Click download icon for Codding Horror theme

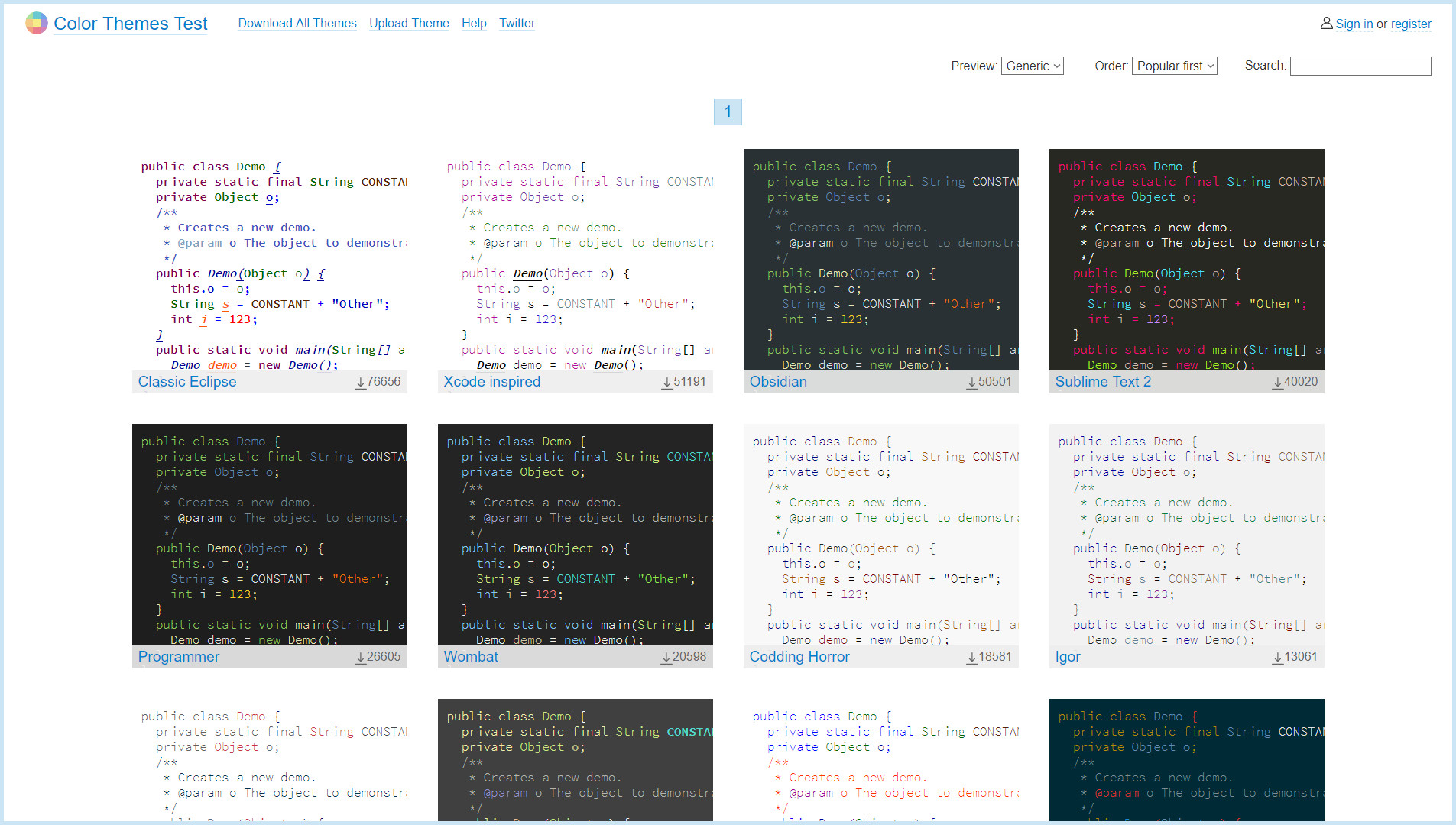point(972,658)
